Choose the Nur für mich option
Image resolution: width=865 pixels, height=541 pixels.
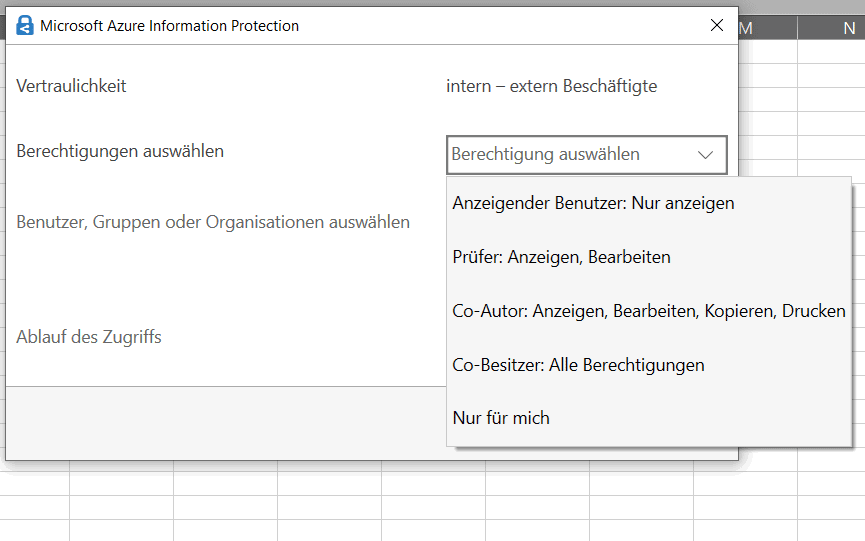pyautogui.click(x=649, y=418)
